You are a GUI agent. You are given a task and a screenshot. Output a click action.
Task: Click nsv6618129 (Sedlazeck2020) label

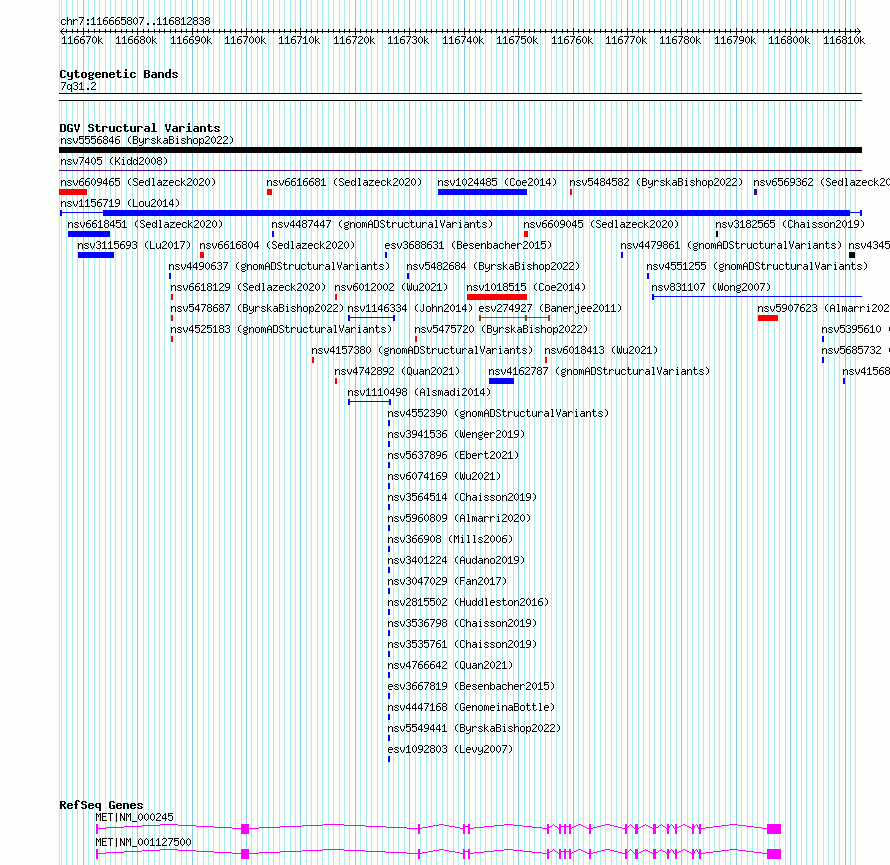248,287
